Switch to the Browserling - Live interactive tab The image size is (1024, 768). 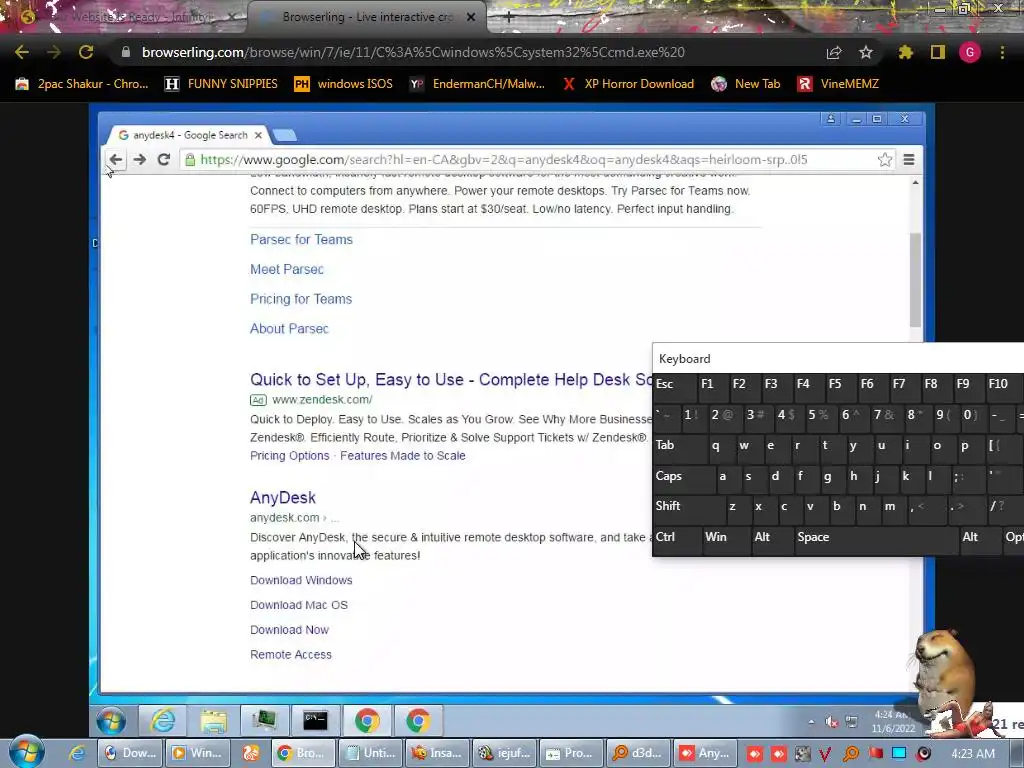pos(366,17)
